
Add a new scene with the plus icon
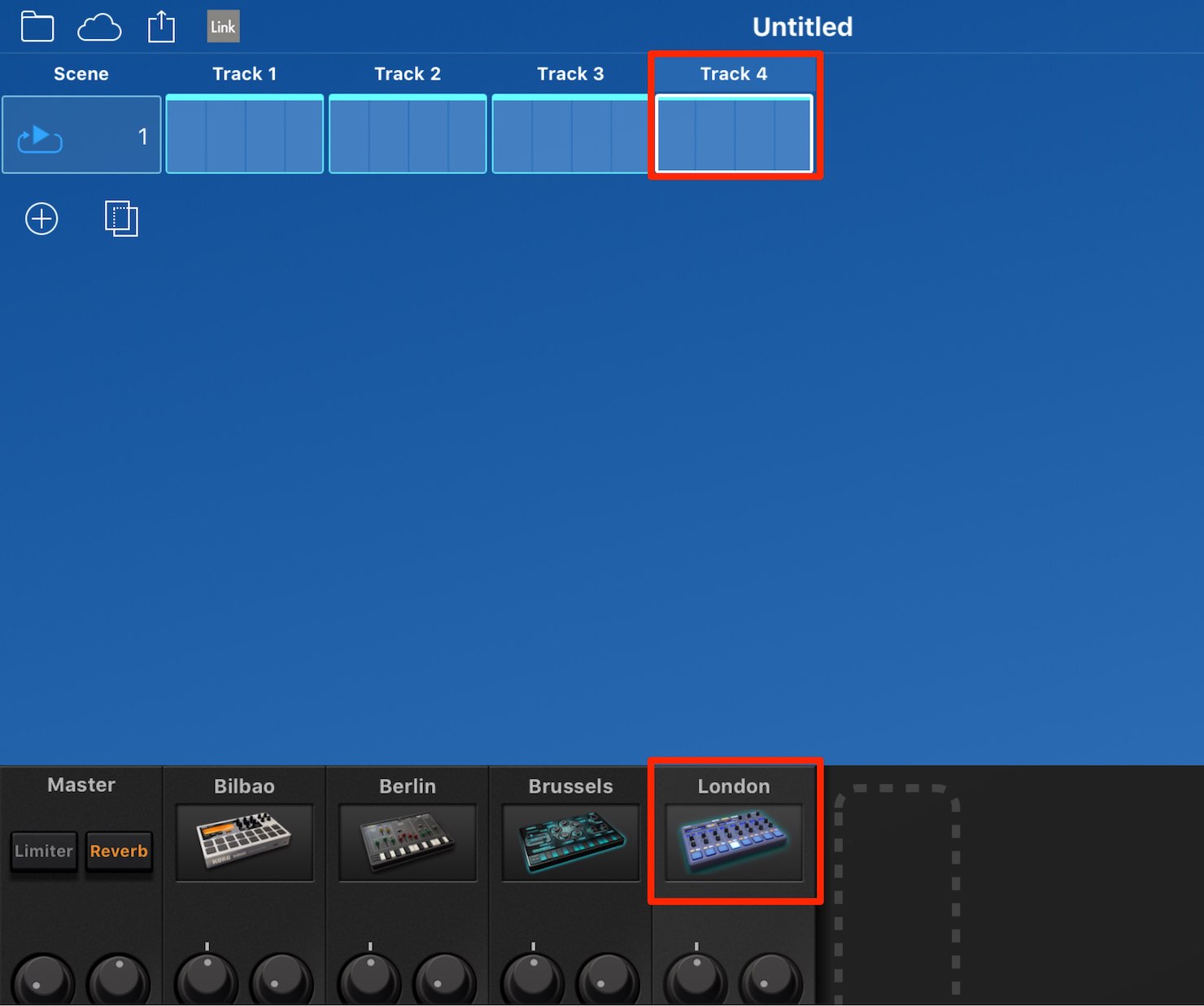[x=41, y=218]
